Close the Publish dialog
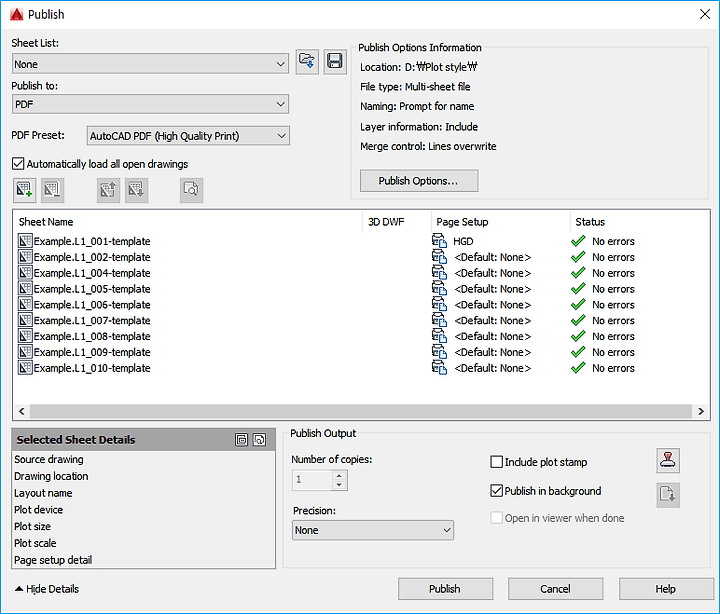 tap(705, 14)
